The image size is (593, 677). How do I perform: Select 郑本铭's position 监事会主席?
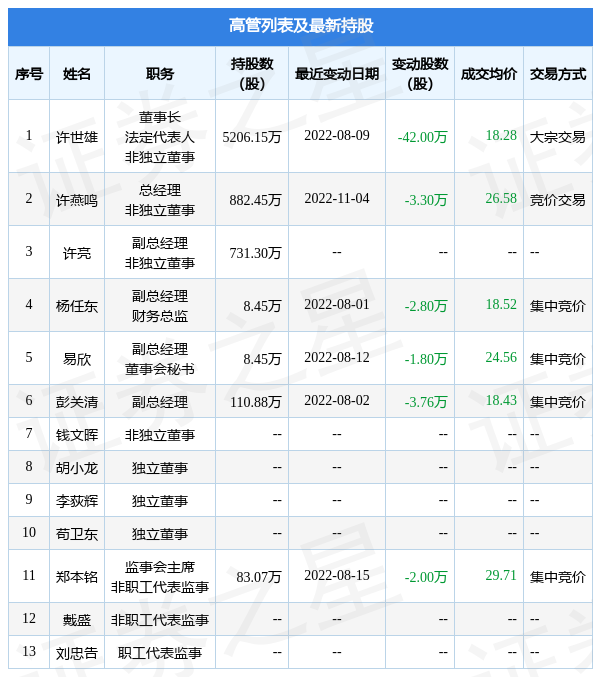[x=160, y=567]
